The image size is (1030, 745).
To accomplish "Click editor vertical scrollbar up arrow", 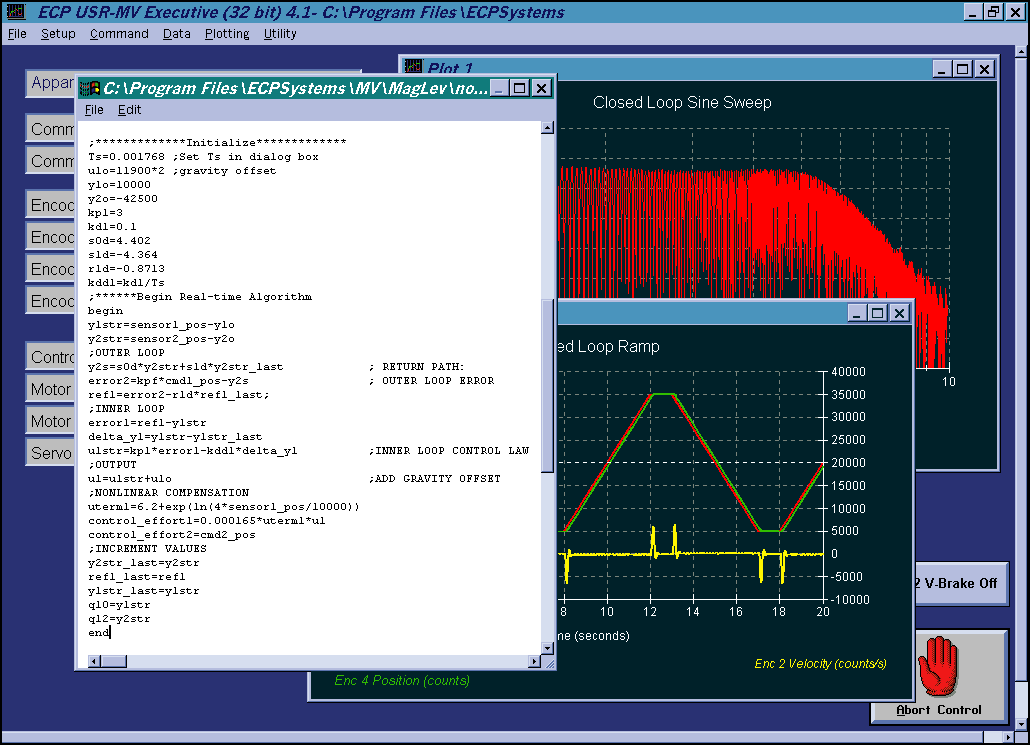I will [x=547, y=128].
